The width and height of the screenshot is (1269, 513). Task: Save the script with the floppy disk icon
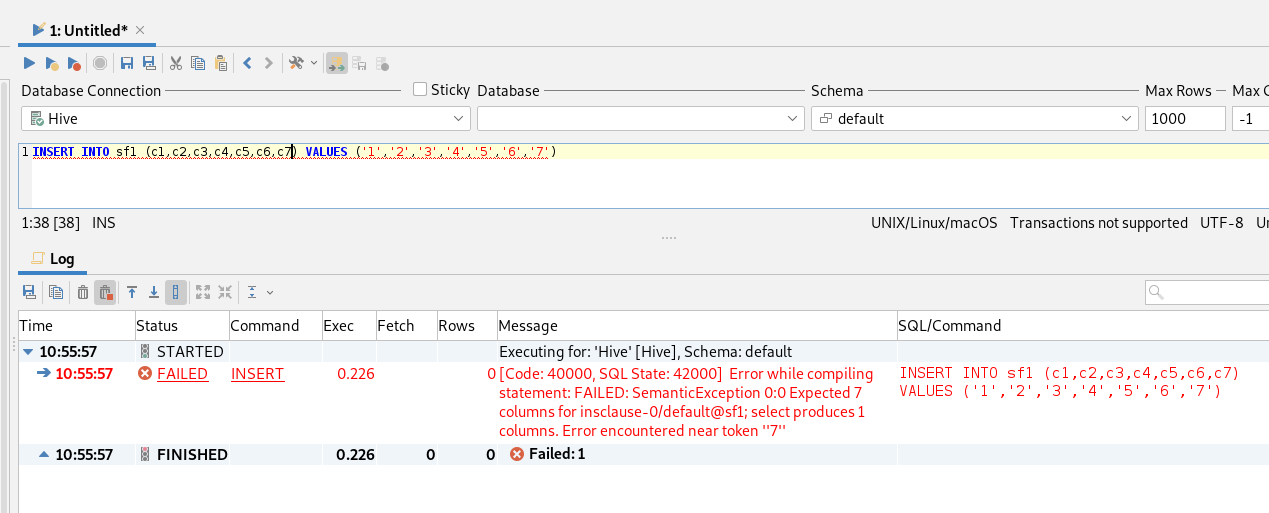[x=127, y=63]
